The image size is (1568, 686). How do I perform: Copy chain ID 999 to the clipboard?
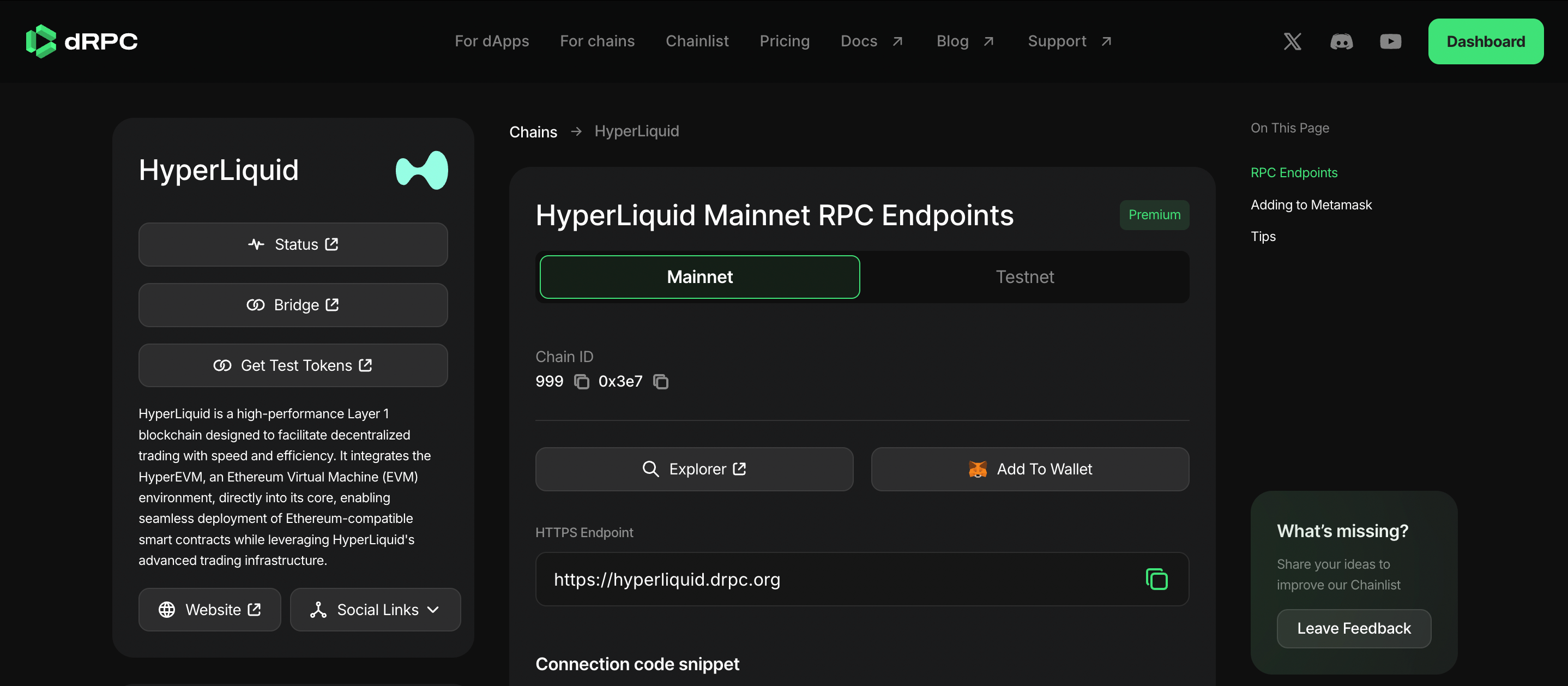581,382
